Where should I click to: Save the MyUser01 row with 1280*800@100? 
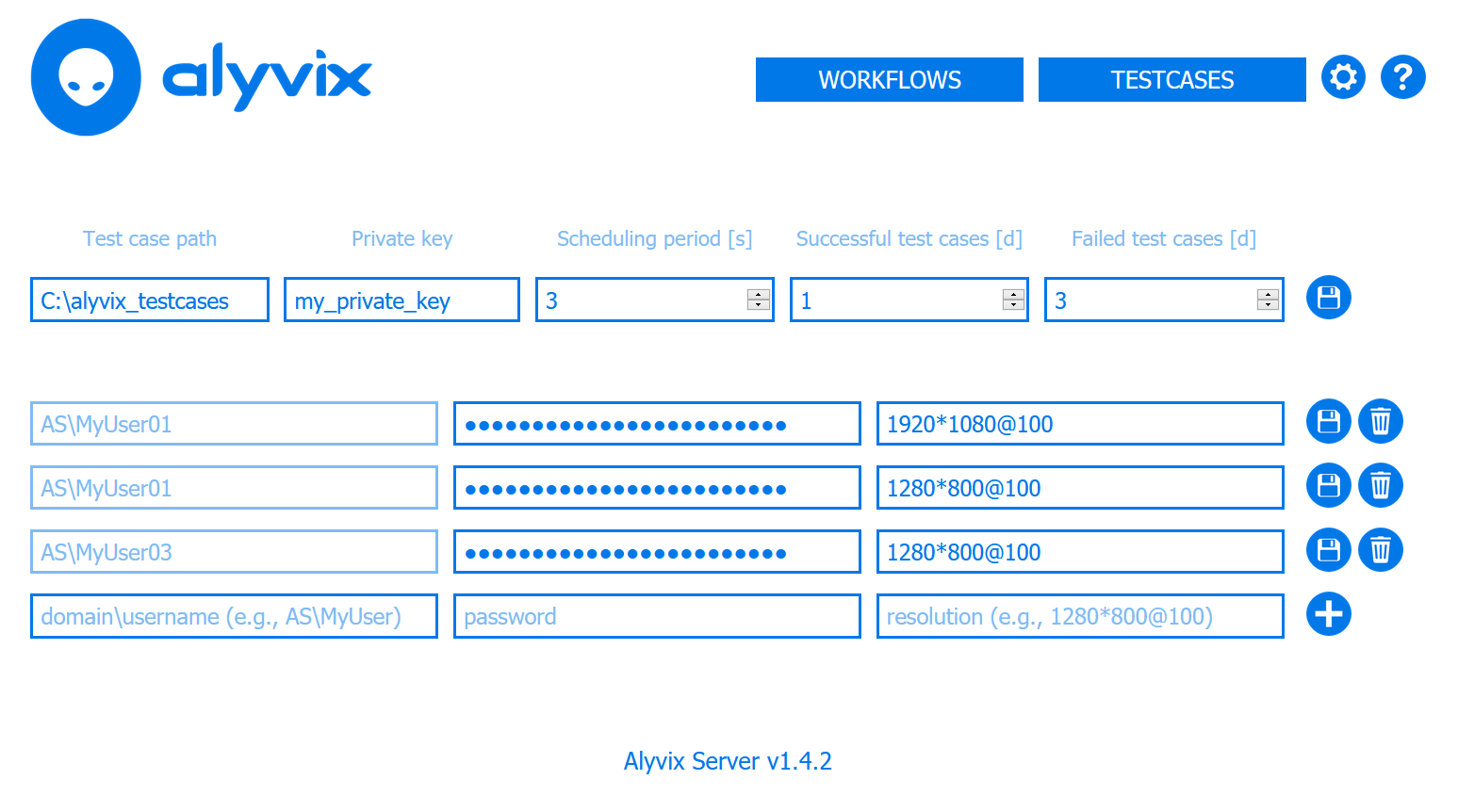(x=1329, y=485)
